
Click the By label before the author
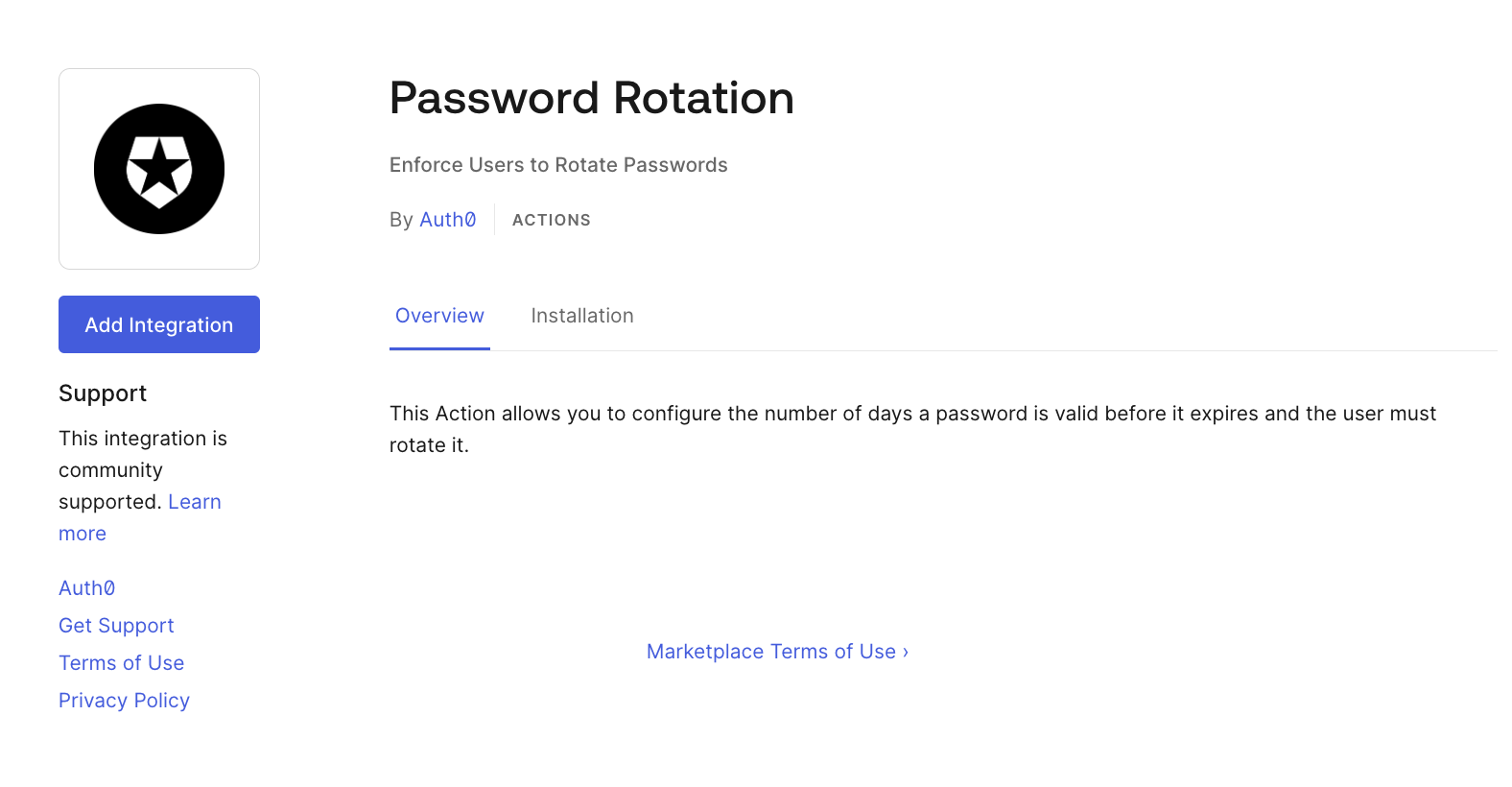[x=401, y=220]
